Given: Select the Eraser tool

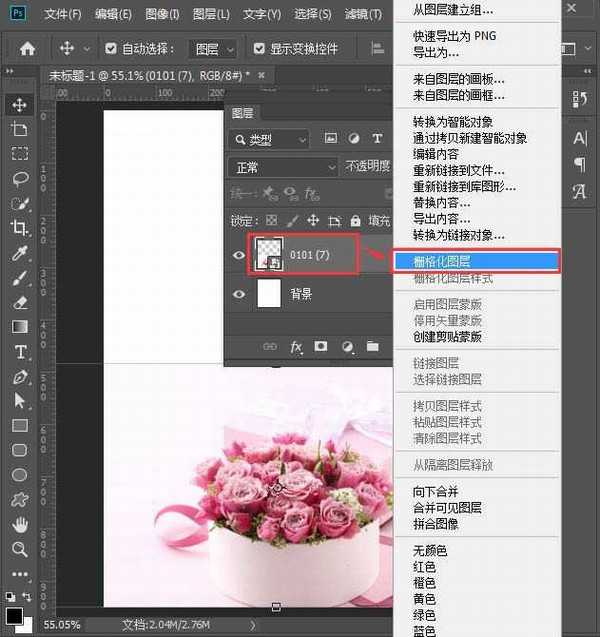Looking at the screenshot, I should tap(19, 302).
